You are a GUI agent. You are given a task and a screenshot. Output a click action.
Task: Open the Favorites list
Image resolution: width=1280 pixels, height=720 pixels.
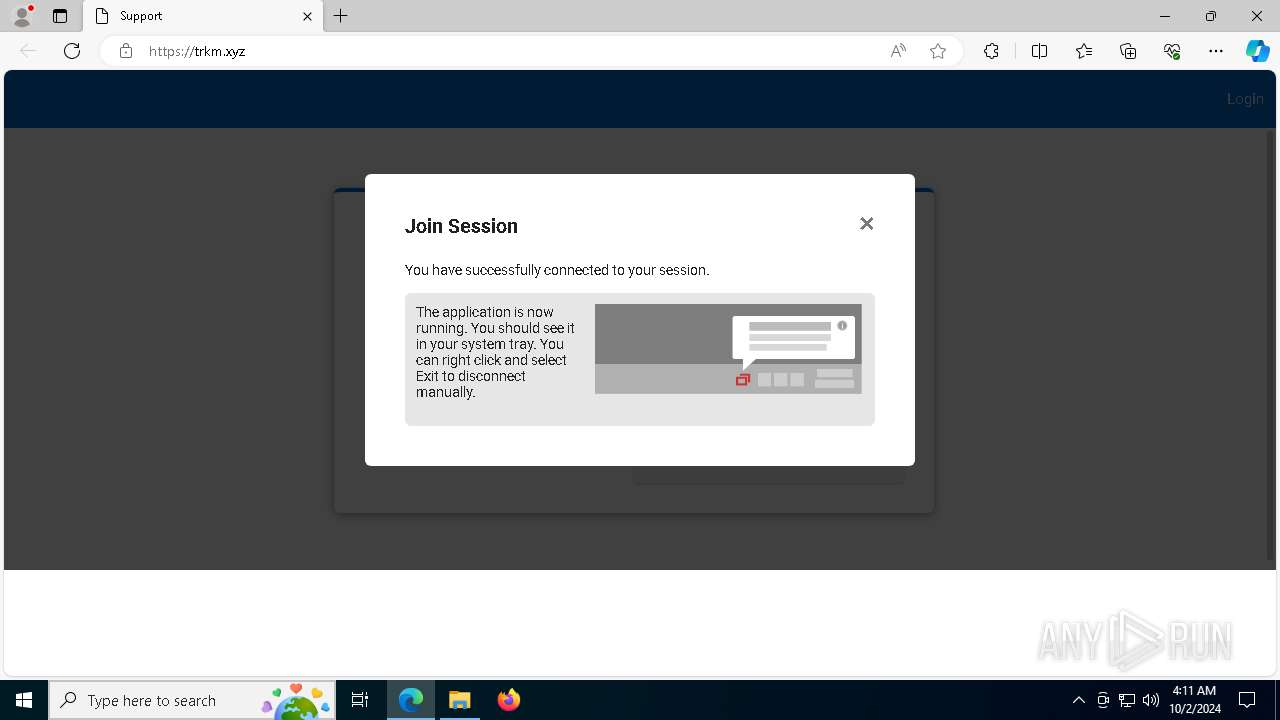pos(1084,51)
